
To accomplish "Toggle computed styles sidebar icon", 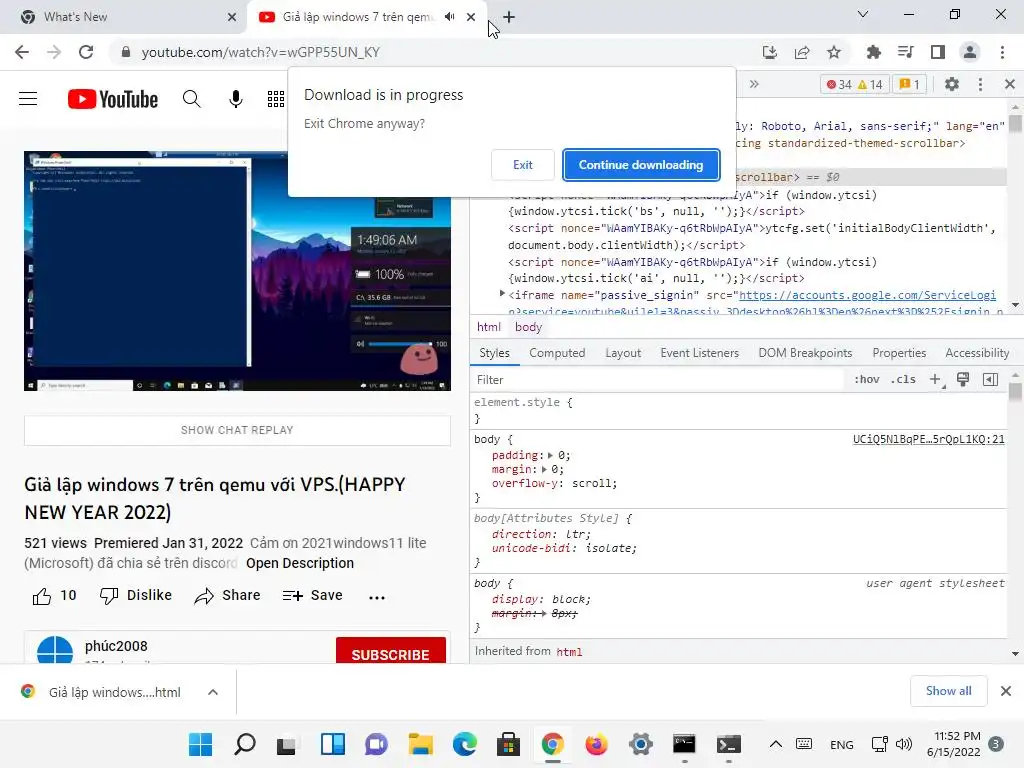I will pyautogui.click(x=990, y=379).
